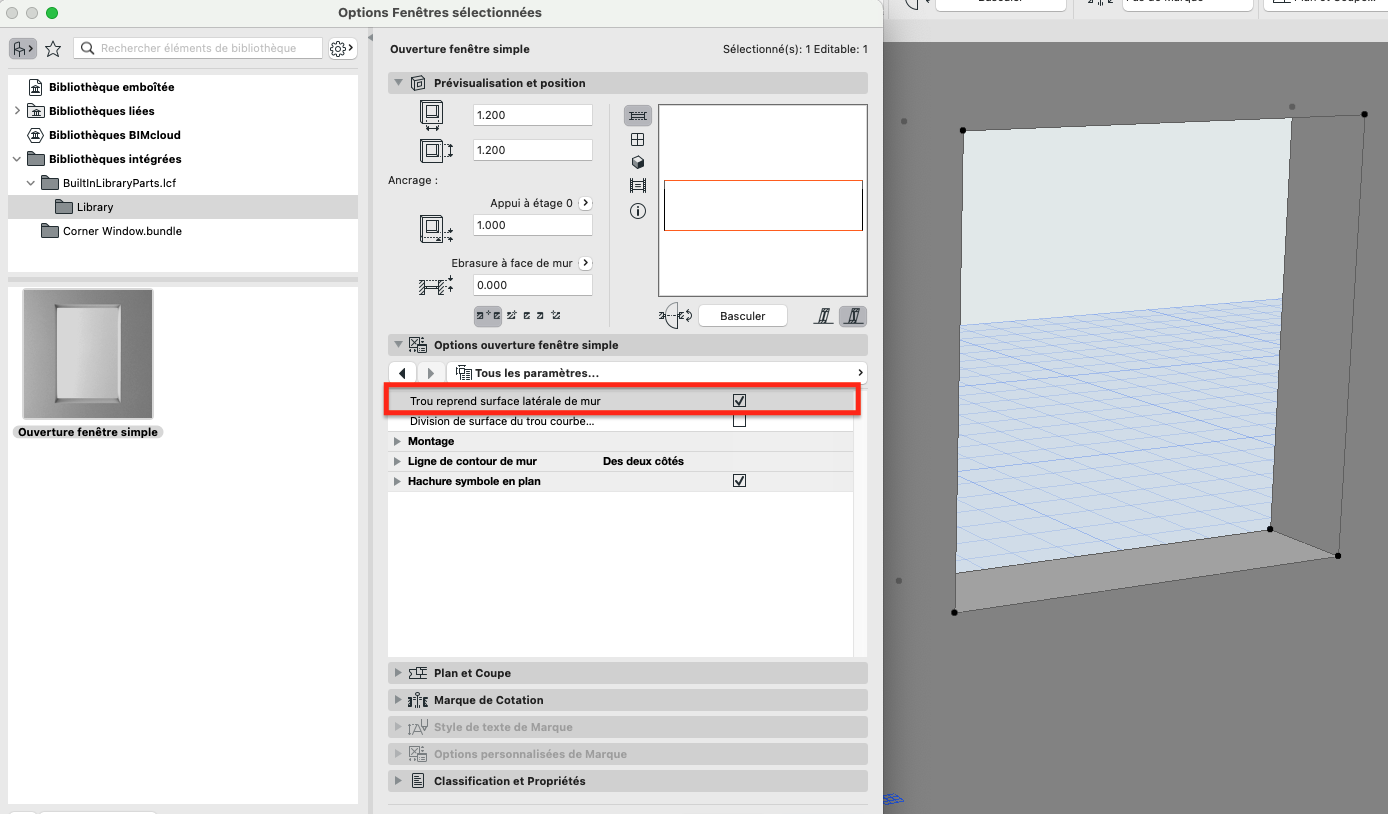Open library settings gear menu

pos(342,48)
